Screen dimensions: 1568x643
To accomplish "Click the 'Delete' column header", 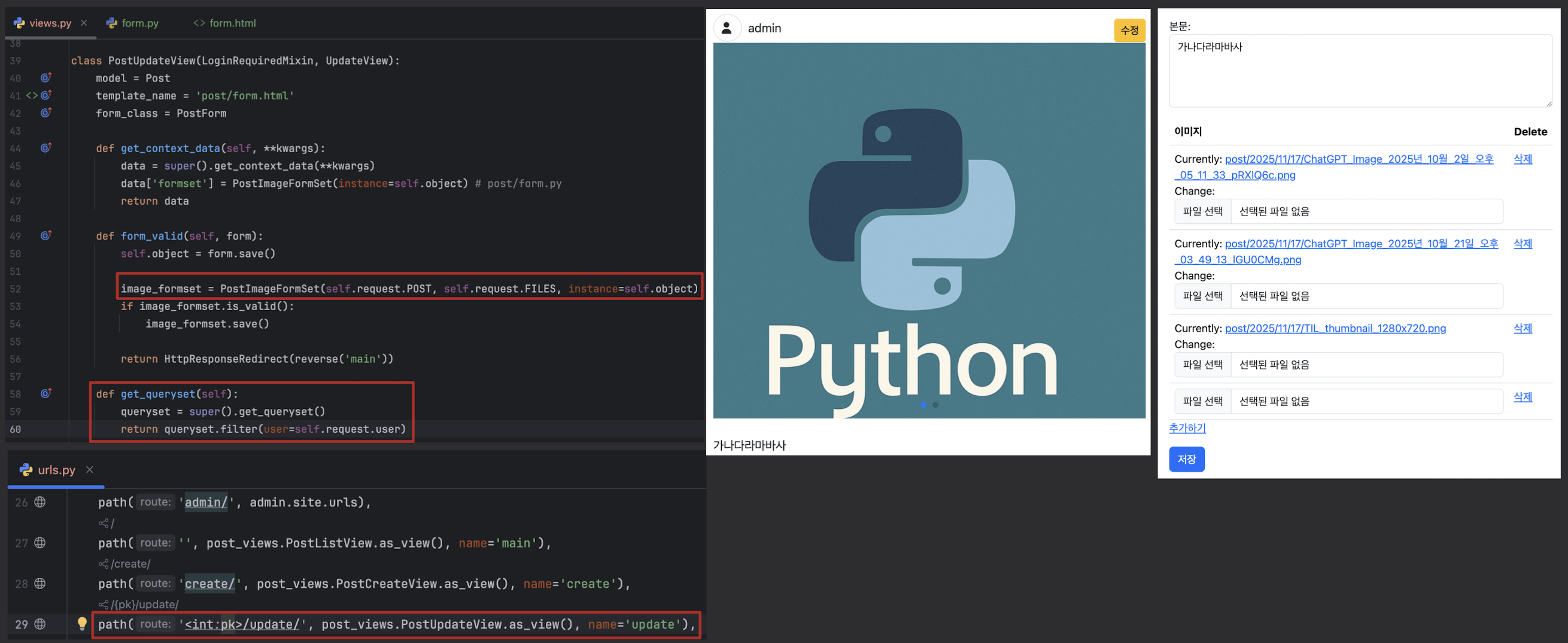I will point(1530,132).
